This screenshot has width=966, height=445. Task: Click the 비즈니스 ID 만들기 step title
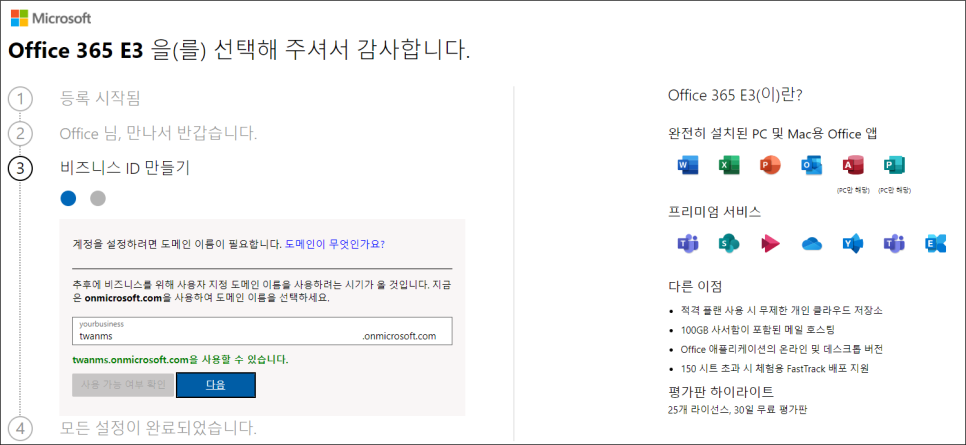click(x=125, y=168)
